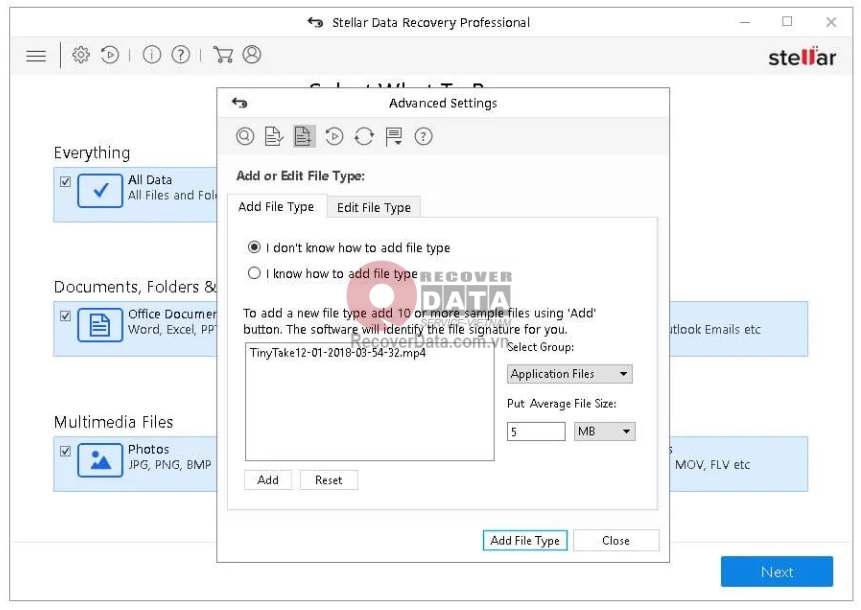
Task: Toggle the Office Documents checkbox
Action: 65,316
